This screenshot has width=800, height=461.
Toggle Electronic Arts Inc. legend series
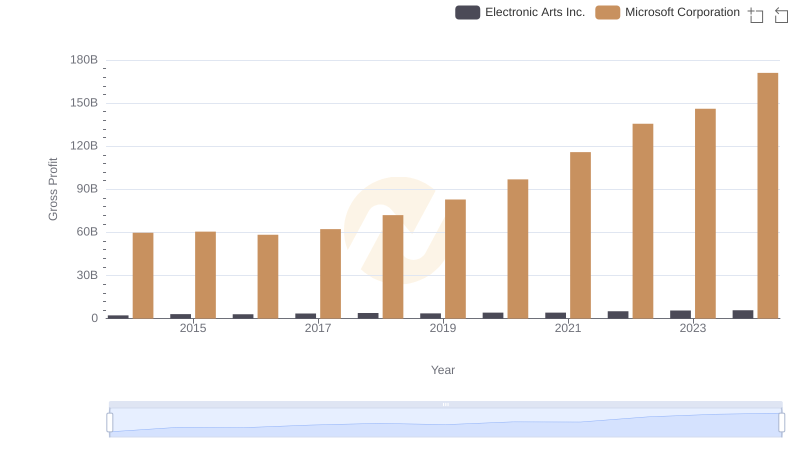tap(520, 12)
